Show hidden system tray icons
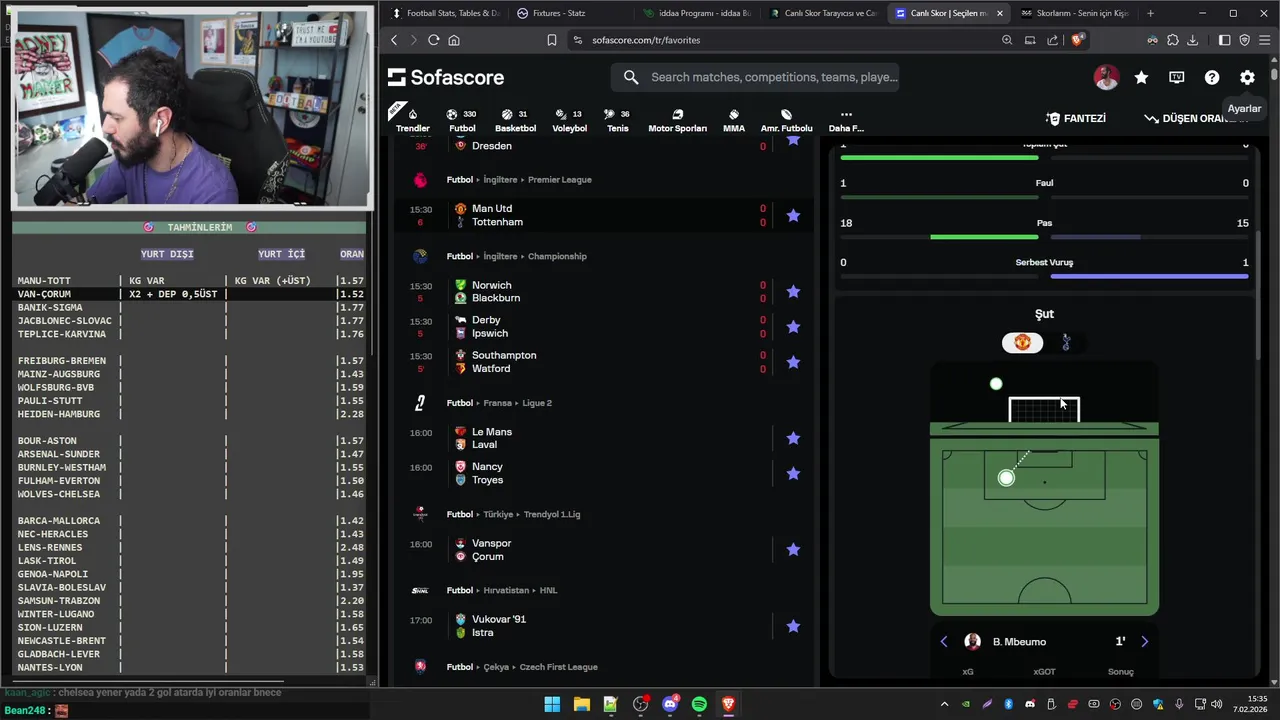 (945, 704)
